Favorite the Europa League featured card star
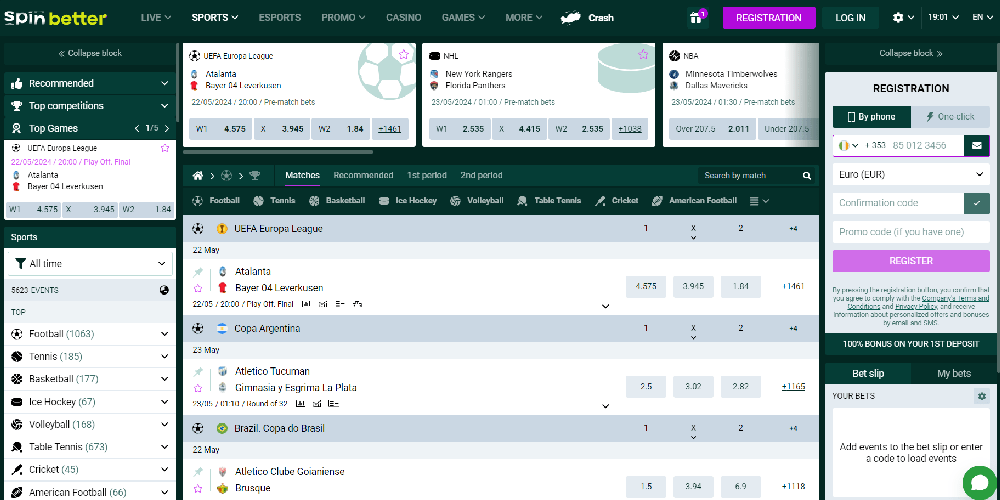This screenshot has width=1000, height=500. (x=403, y=56)
